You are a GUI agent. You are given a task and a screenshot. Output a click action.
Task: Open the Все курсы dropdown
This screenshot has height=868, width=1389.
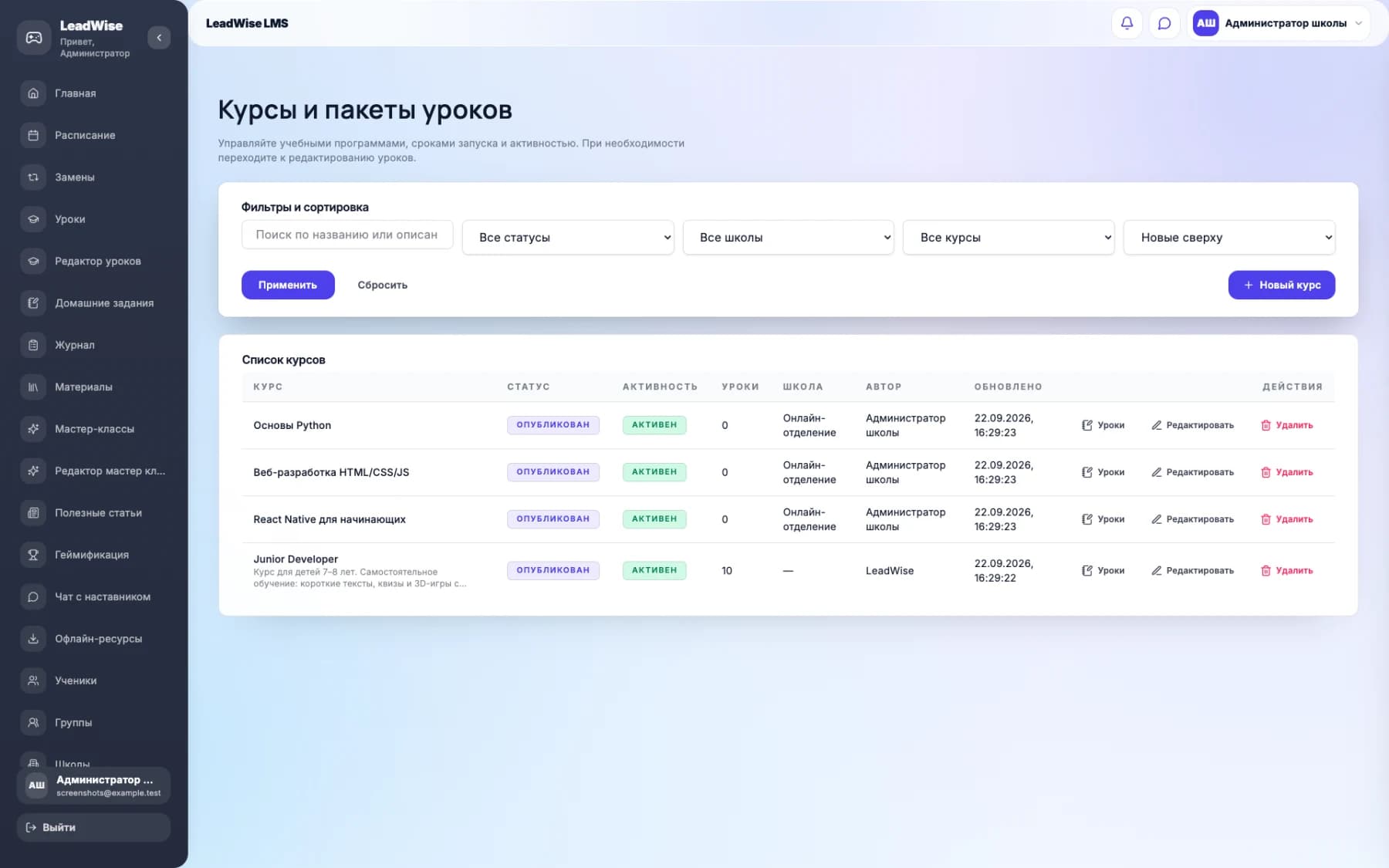point(1009,238)
